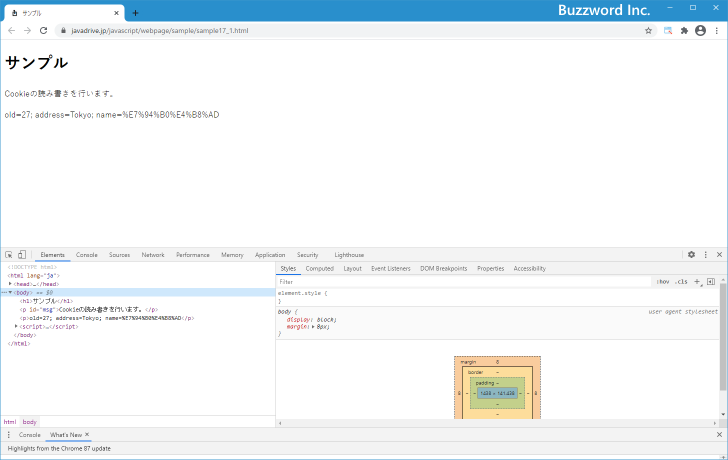
Task: Click the html breadcrumb
Action: 10,422
